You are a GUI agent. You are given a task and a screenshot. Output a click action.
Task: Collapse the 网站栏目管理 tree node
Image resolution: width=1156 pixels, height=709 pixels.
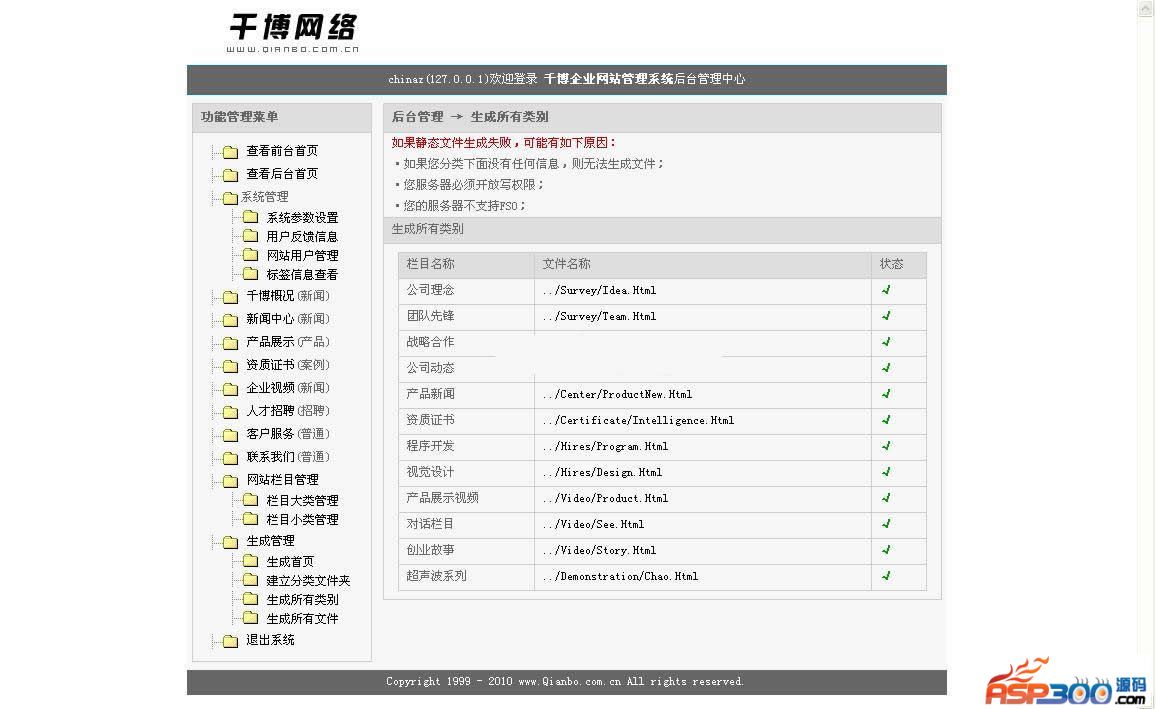coord(231,481)
